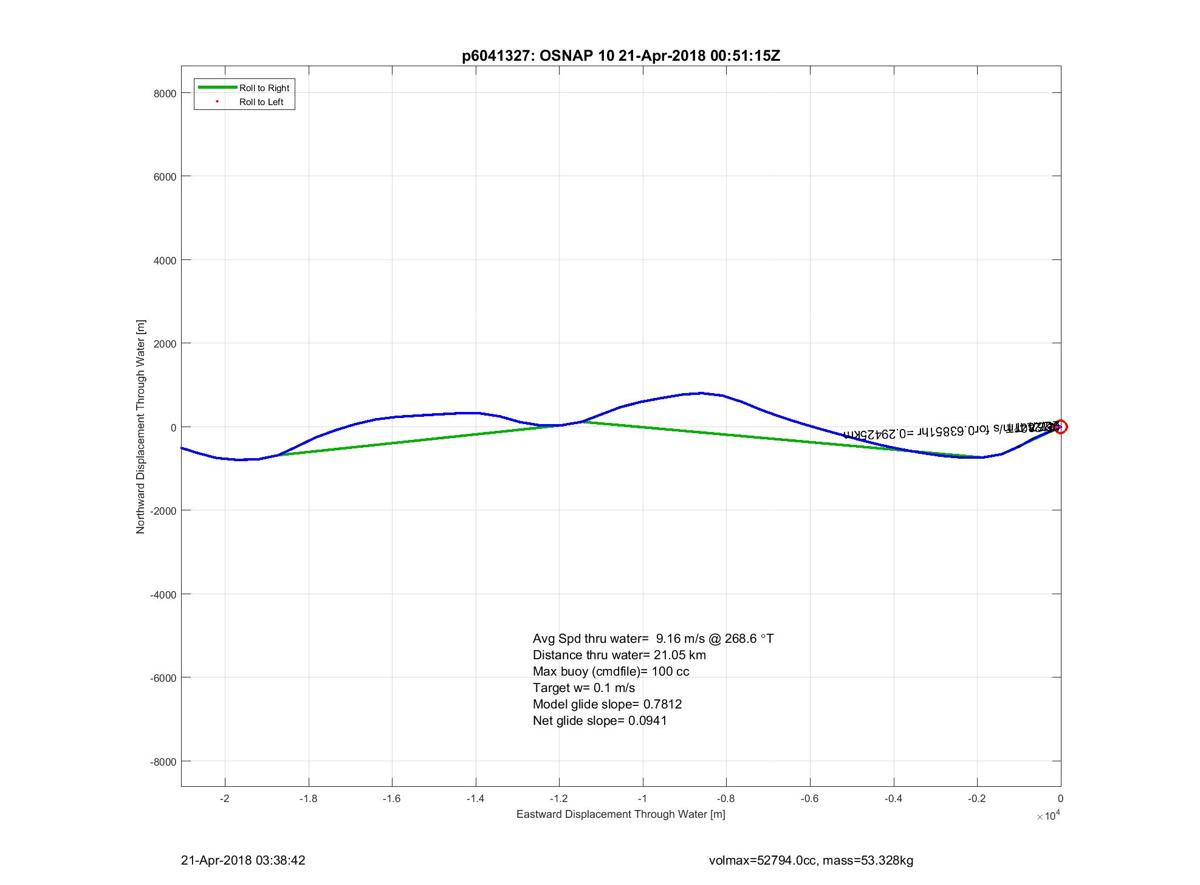This screenshot has width=1200, height=885.
Task: Click the Target w= 0.1 m/s line
Action: 584,688
